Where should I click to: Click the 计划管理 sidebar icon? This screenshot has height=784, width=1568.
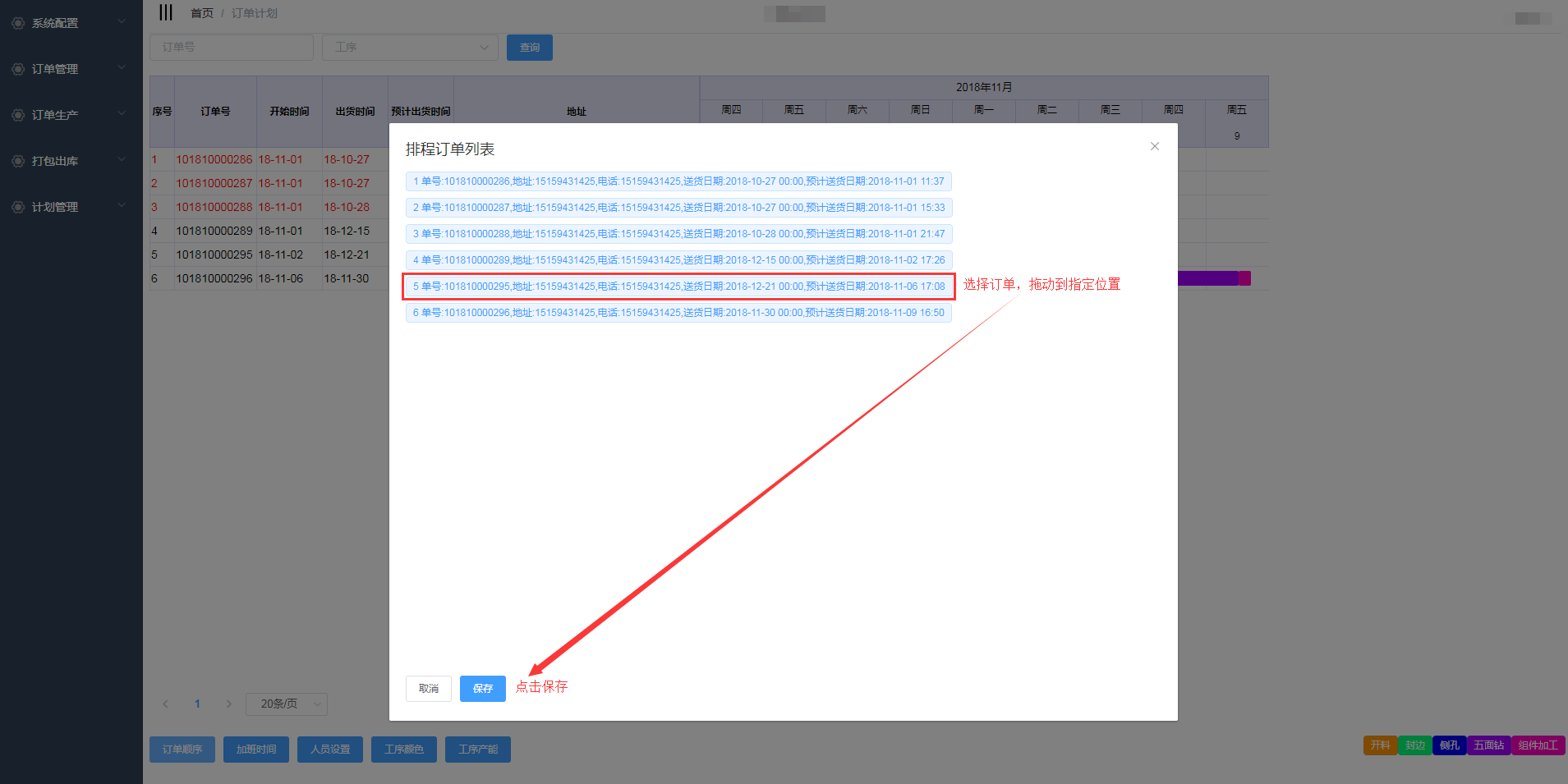click(x=18, y=207)
